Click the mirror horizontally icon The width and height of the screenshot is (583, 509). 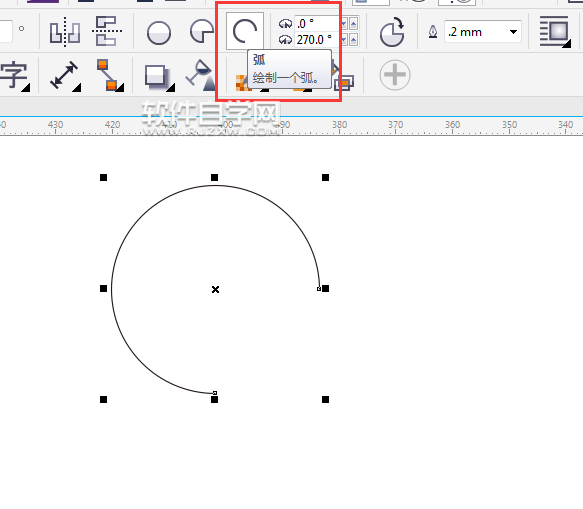point(65,32)
